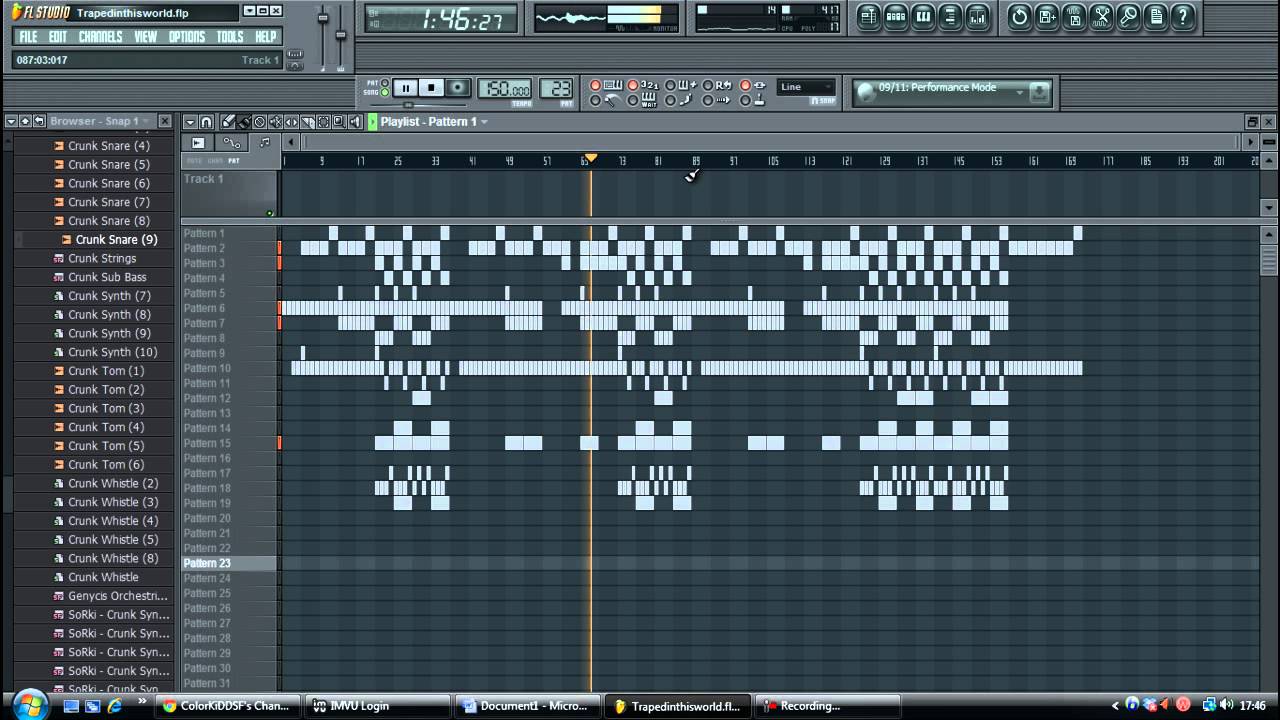
Task: Open the playlist options arrow menu
Action: click(190, 121)
